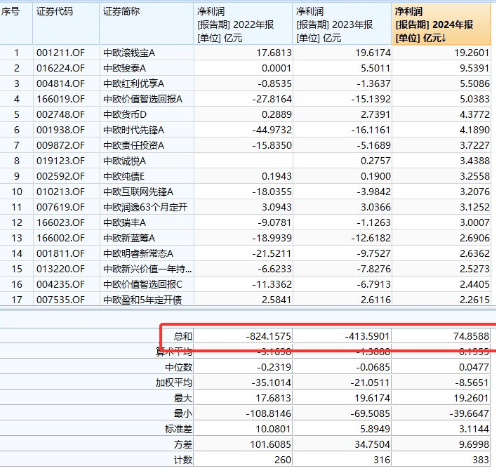Click the 总和 statistics row label

click(183, 336)
